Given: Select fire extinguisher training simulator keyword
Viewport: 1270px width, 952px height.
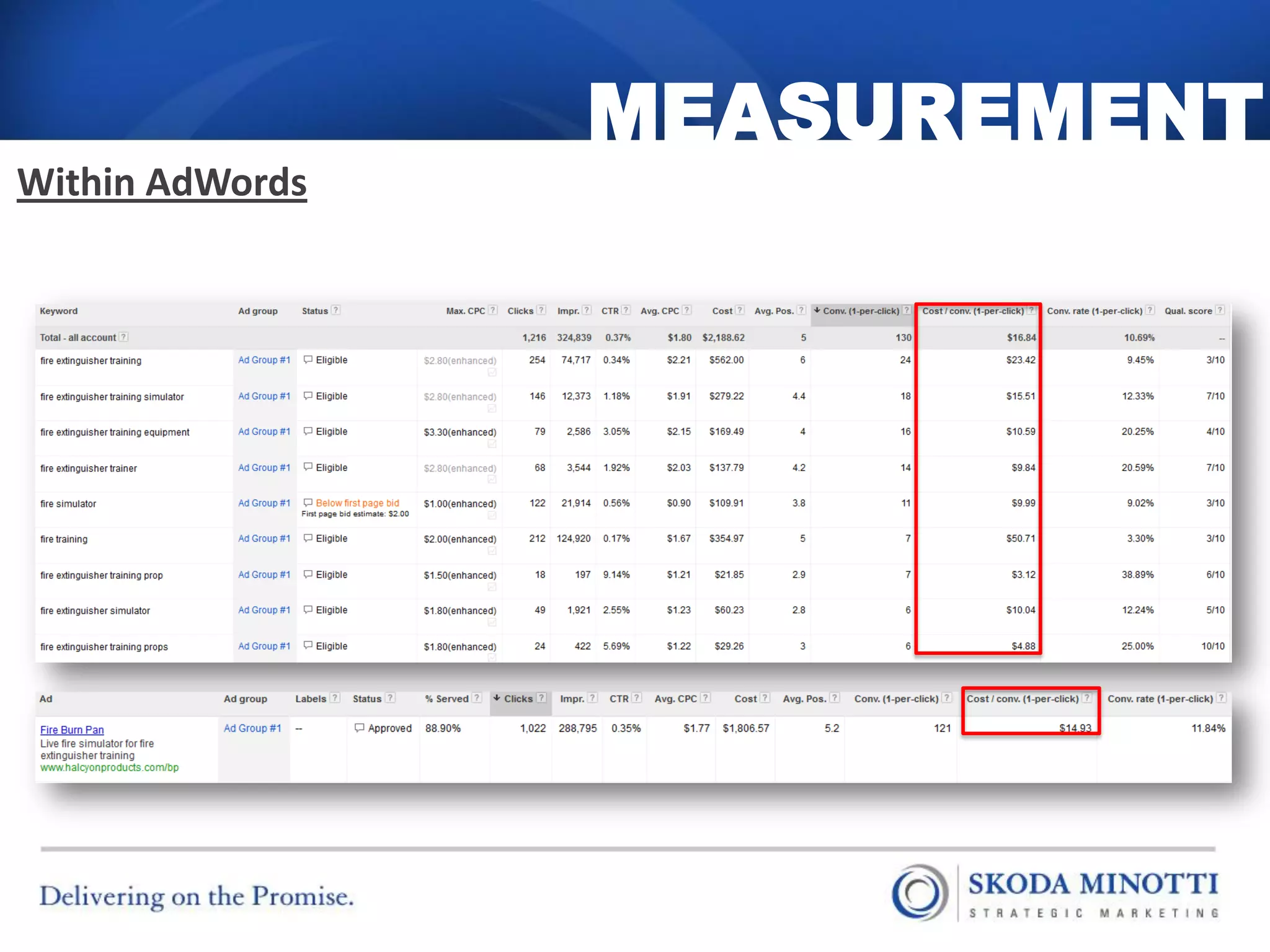Looking at the screenshot, I should 112,397.
